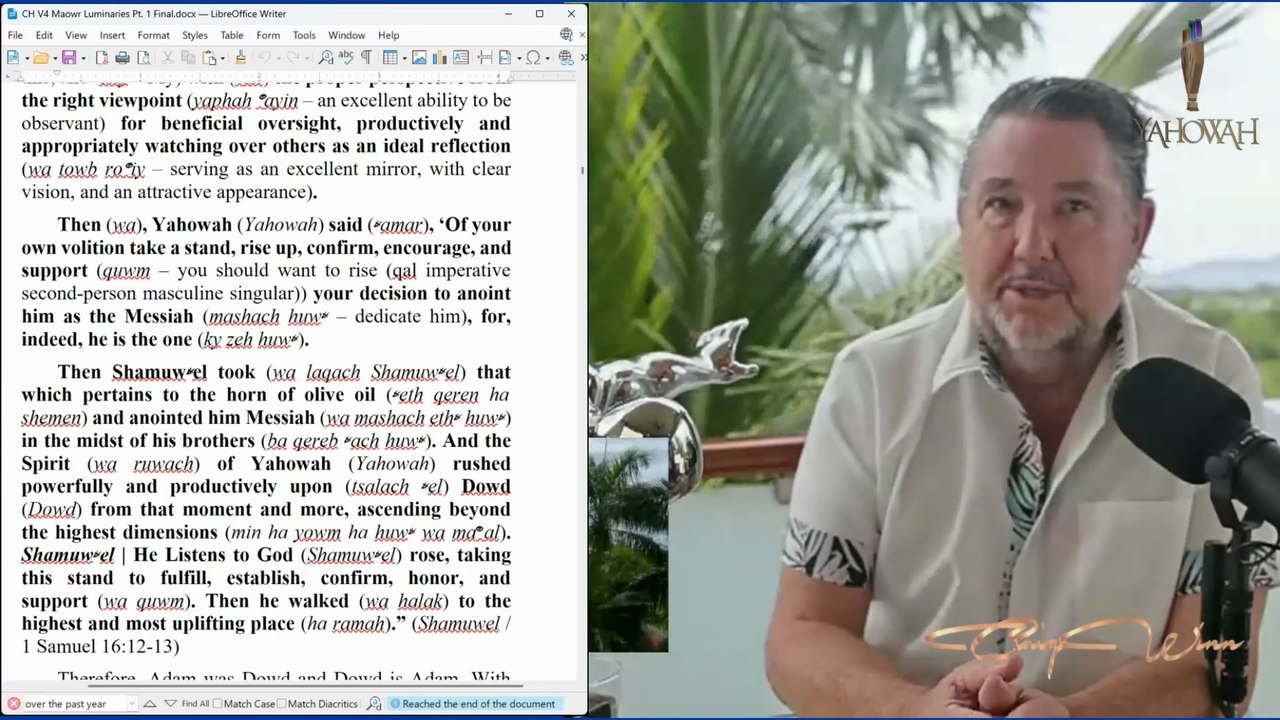Open the Help menu
This screenshot has width=1280, height=720.
(389, 35)
